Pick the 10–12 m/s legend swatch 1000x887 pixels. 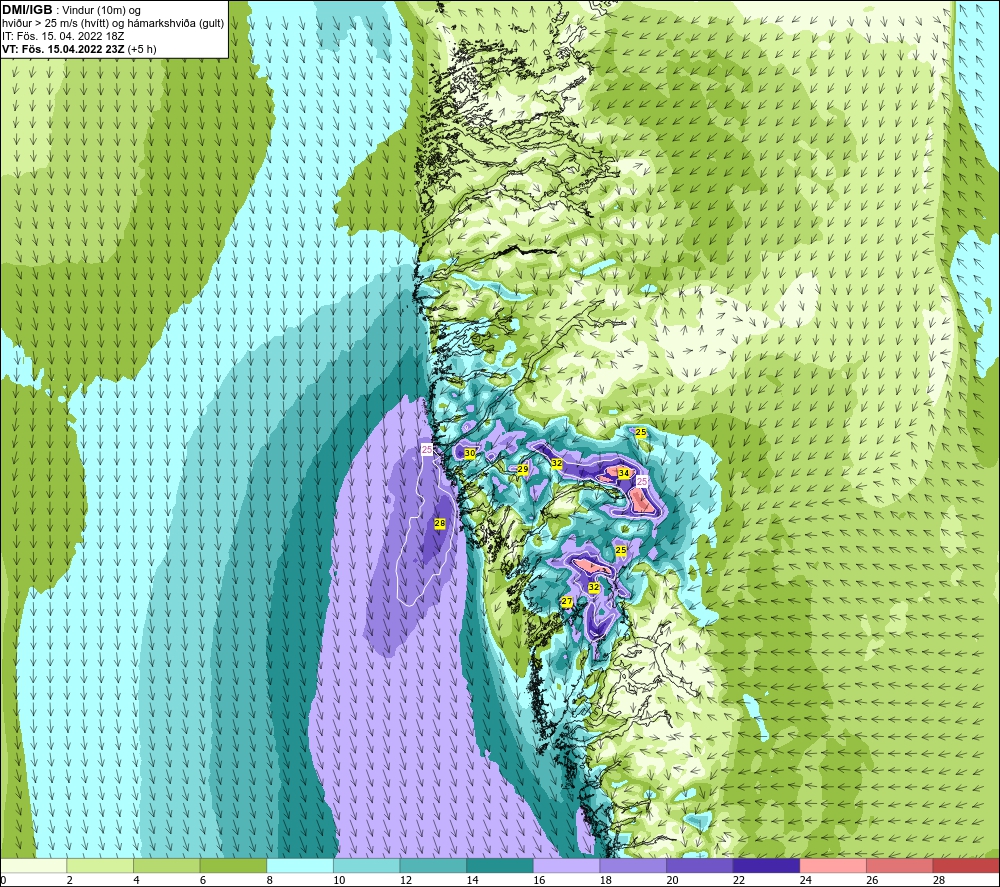[367, 865]
